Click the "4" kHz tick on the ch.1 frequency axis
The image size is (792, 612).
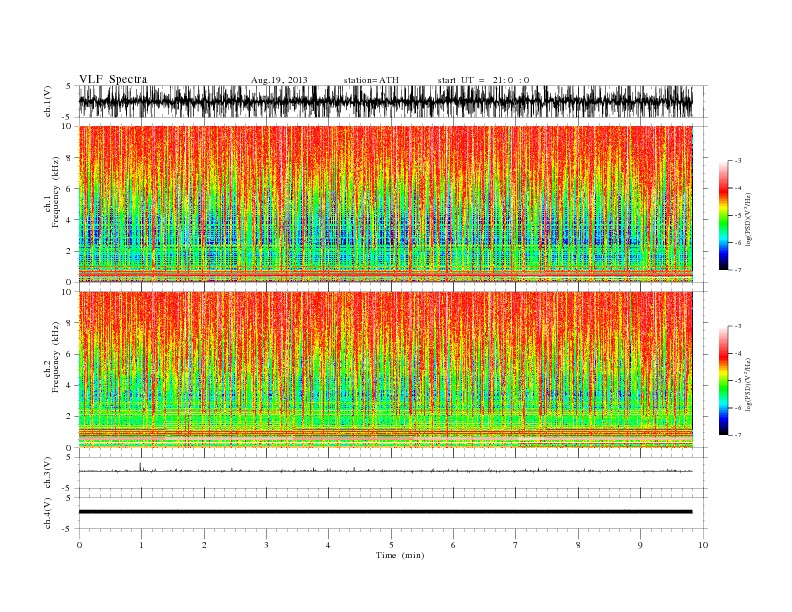click(x=69, y=220)
